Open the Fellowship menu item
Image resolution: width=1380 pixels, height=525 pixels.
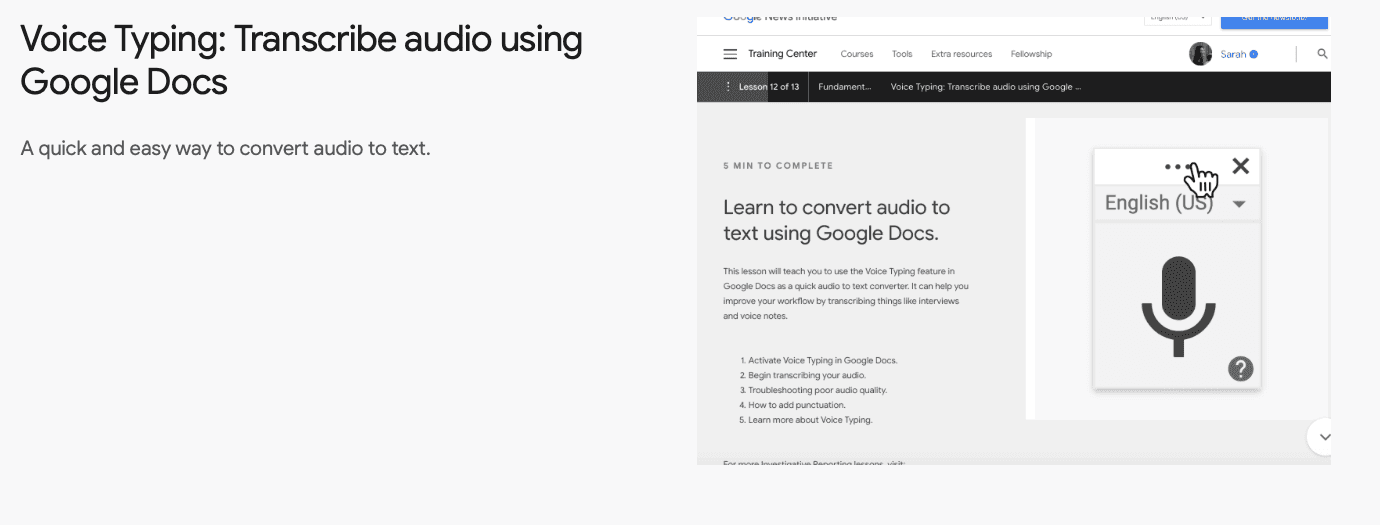click(x=1031, y=54)
